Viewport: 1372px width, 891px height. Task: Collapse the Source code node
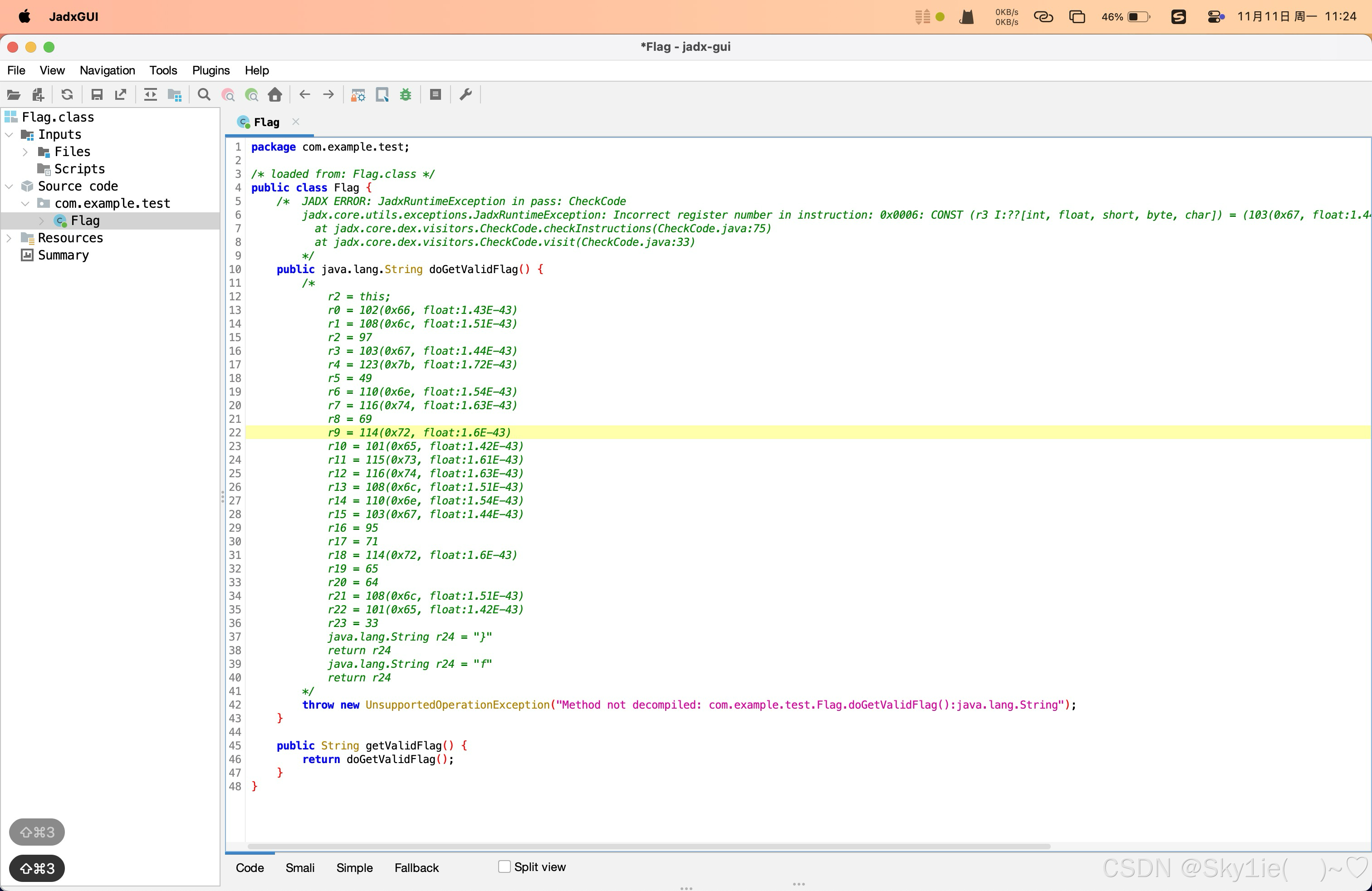click(x=9, y=186)
